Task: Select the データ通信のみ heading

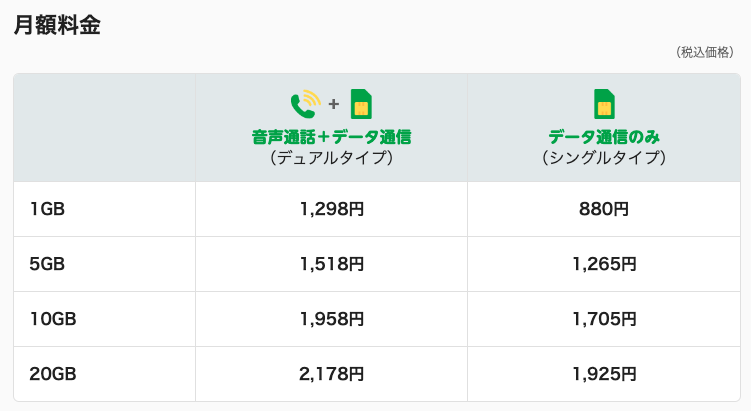Action: (604, 137)
